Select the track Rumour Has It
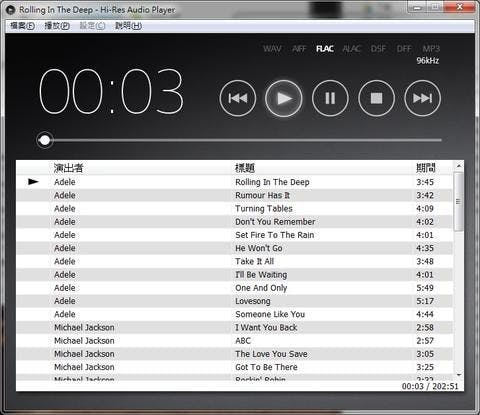This screenshot has width=480, height=415. (235, 195)
